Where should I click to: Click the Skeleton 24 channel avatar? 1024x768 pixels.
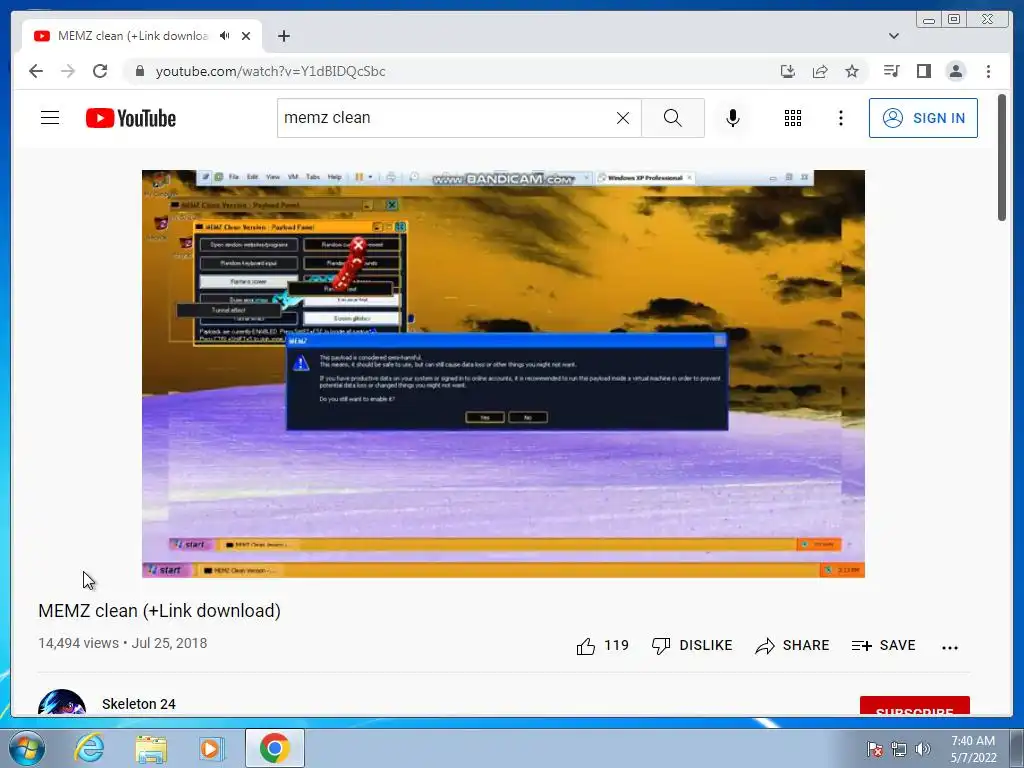[x=62, y=703]
